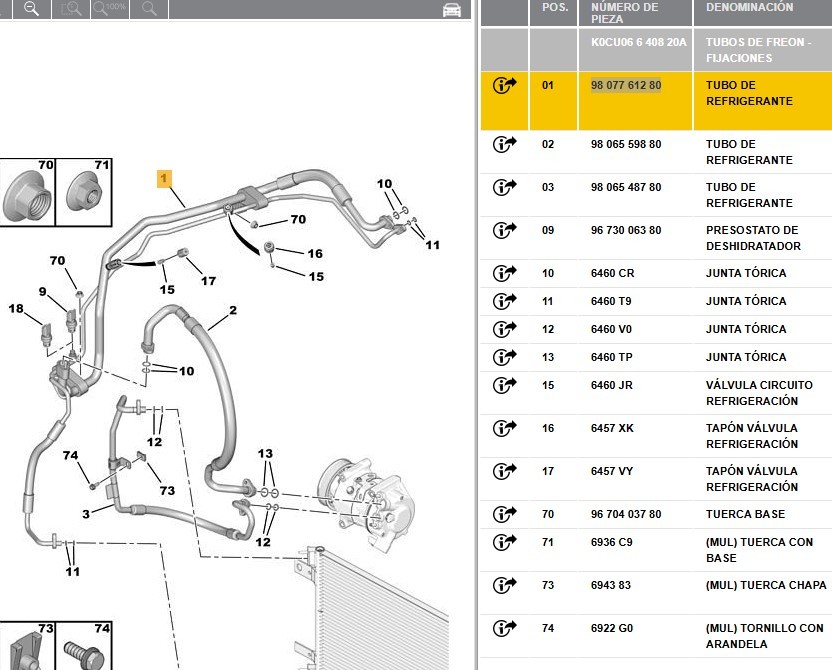Click the plain magnifier search icon
The height and width of the screenshot is (670, 832).
point(149,8)
